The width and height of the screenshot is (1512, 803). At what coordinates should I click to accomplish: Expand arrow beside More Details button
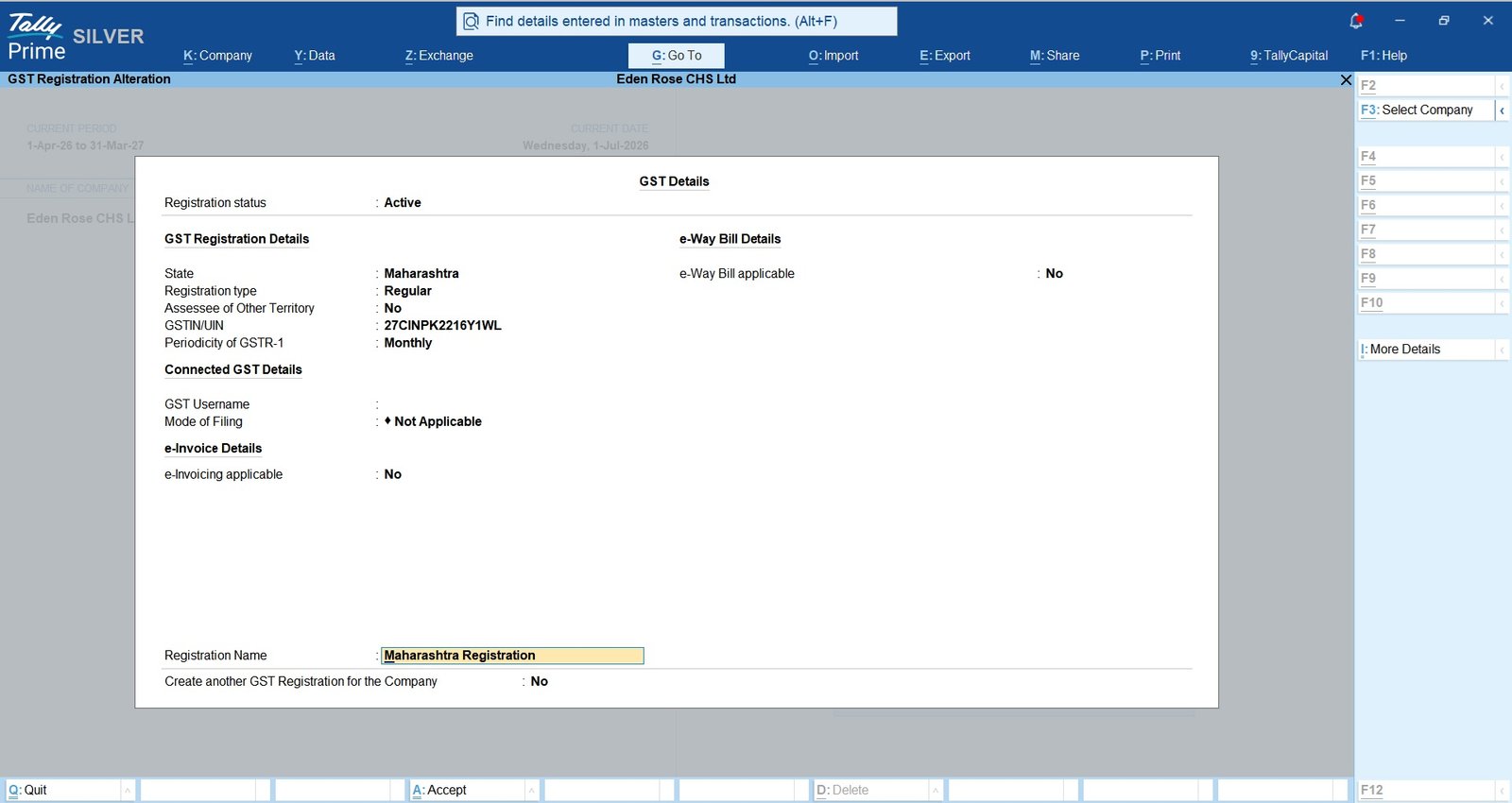click(1502, 350)
